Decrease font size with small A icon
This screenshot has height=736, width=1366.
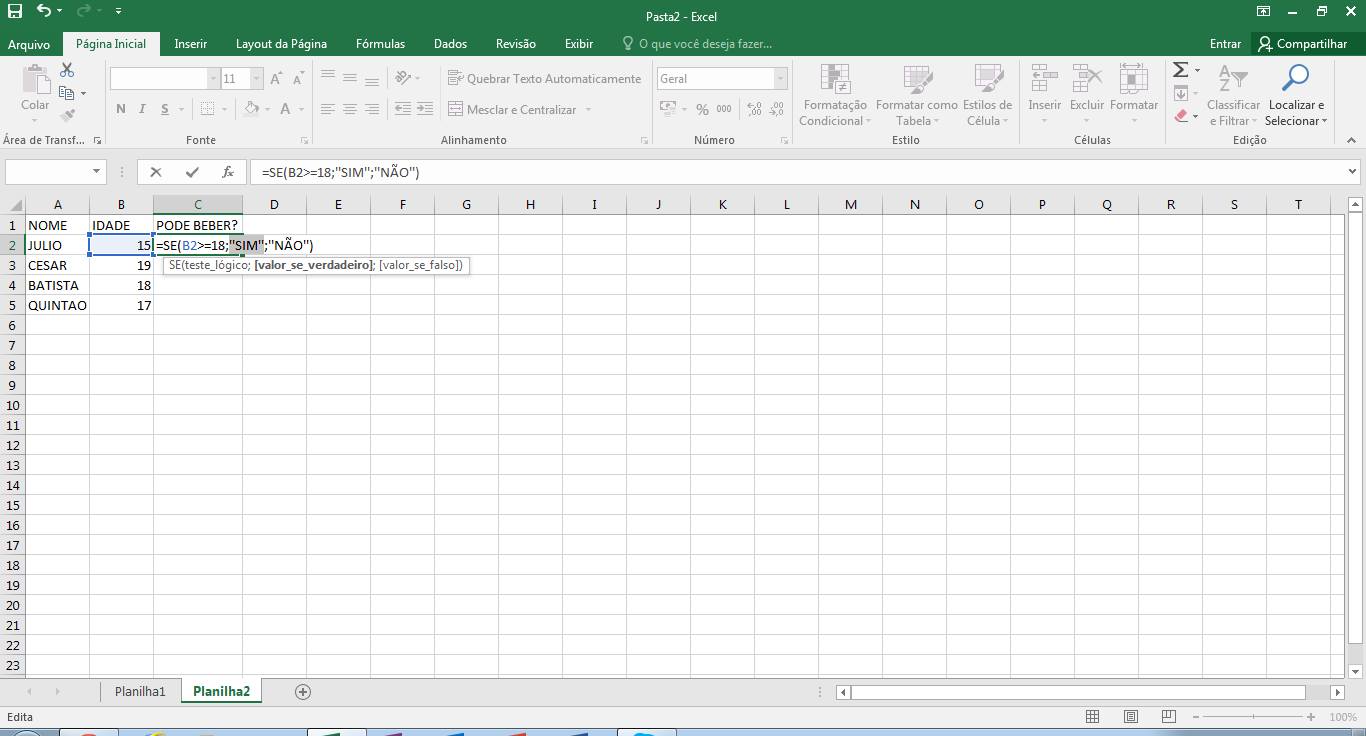point(299,78)
